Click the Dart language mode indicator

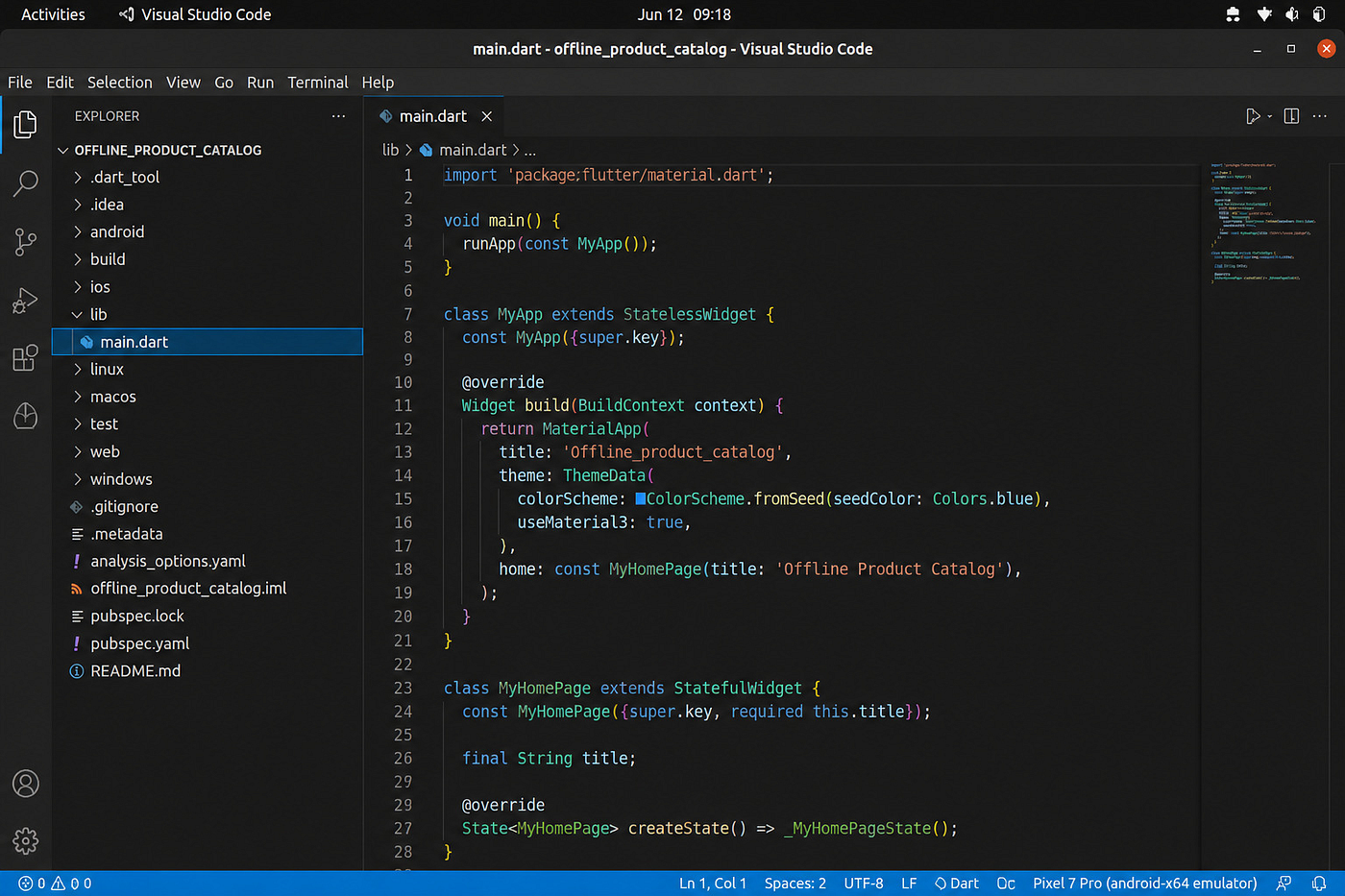coord(957,884)
